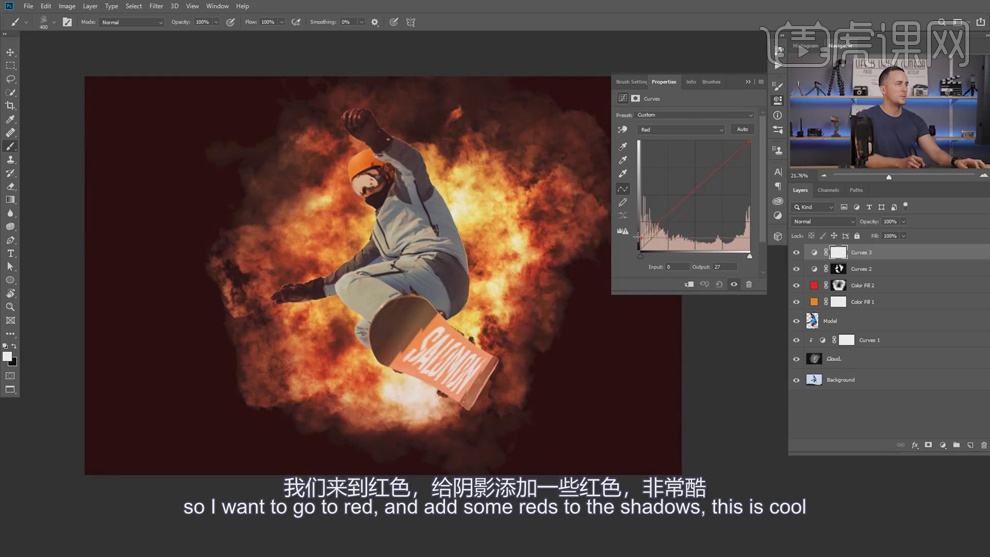990x557 pixels.
Task: Click the Auto button in Curves
Action: point(742,130)
